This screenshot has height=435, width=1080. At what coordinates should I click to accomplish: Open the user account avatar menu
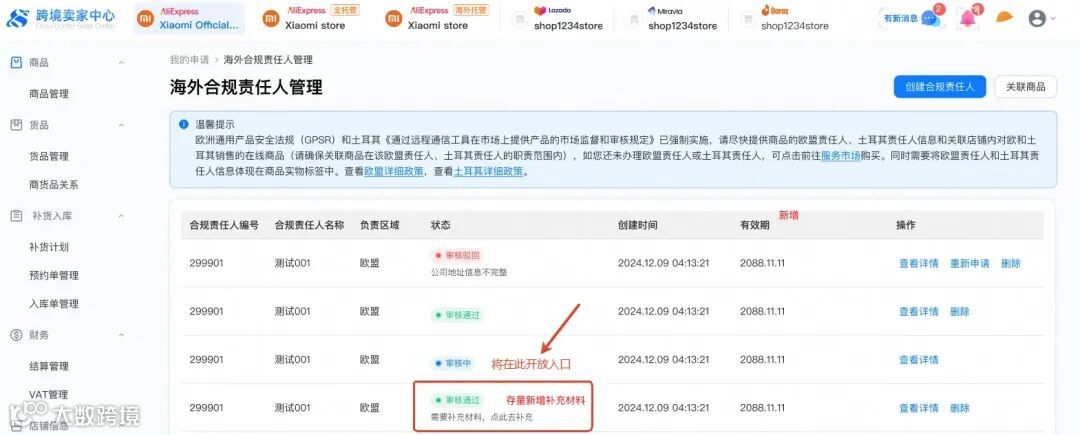pyautogui.click(x=1037, y=19)
